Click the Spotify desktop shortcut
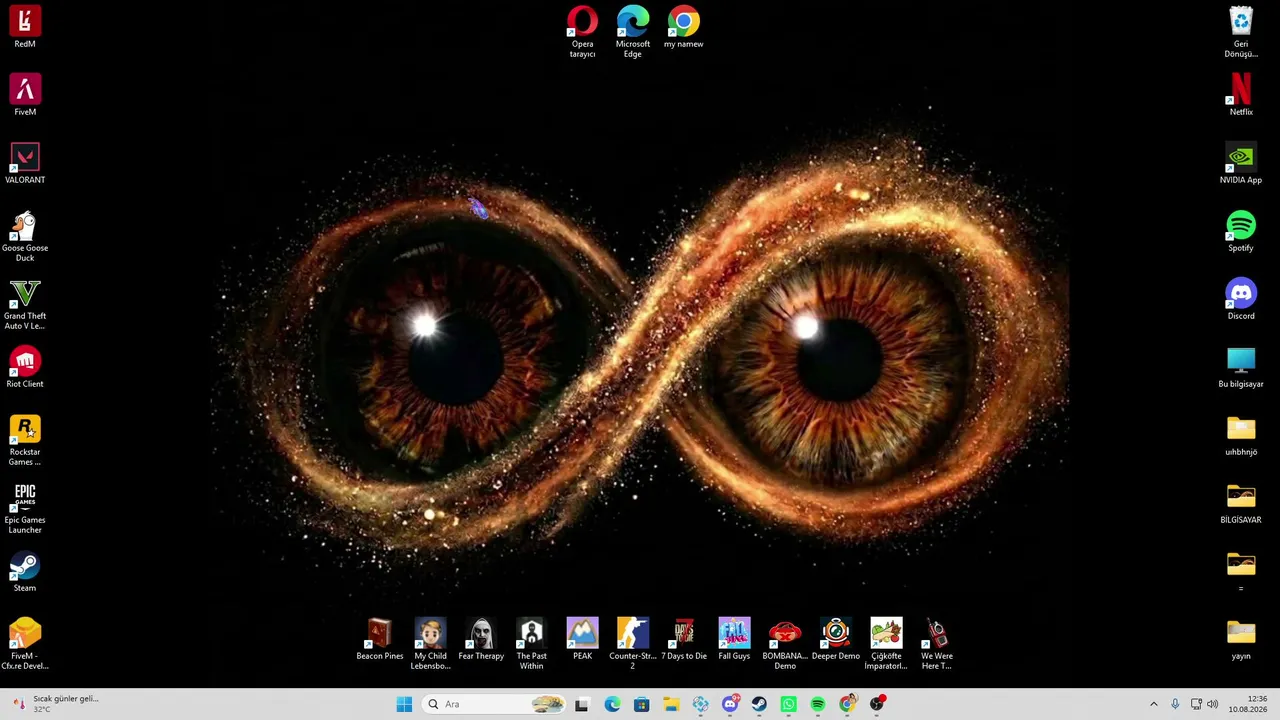Viewport: 1280px width, 720px height. click(x=1241, y=231)
